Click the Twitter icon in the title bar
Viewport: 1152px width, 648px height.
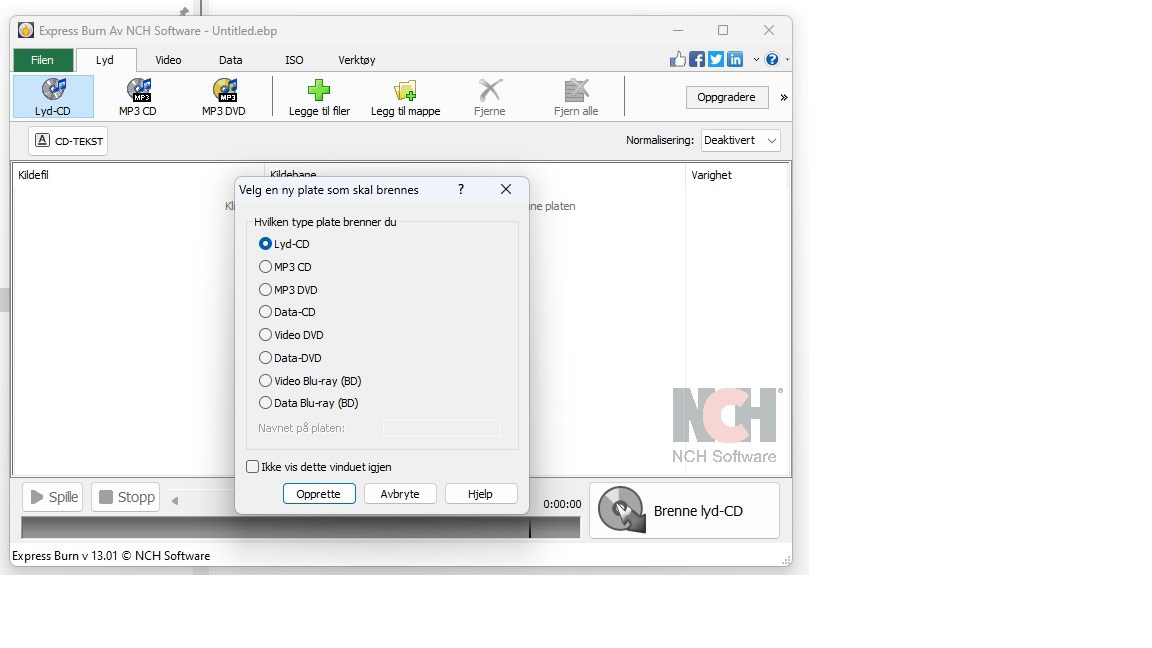click(x=716, y=59)
